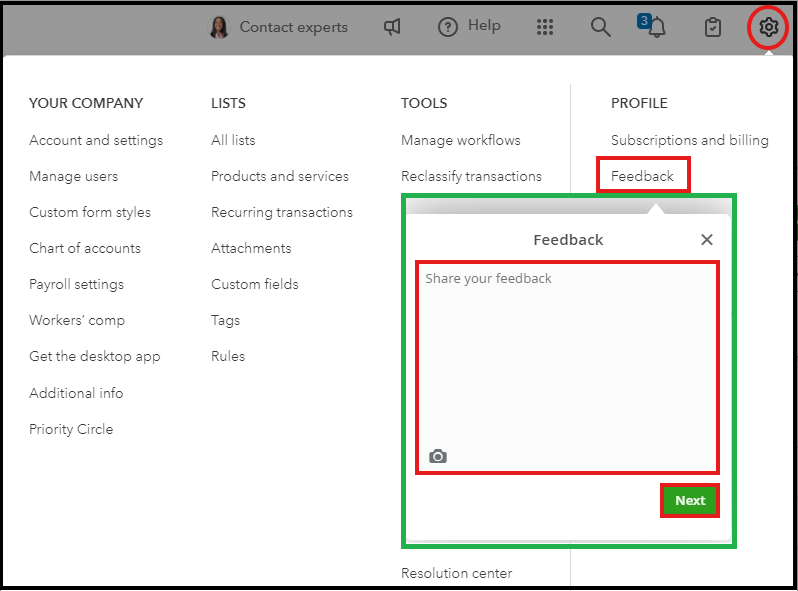The image size is (798, 591).
Task: Select Manage users
Action: 73,176
